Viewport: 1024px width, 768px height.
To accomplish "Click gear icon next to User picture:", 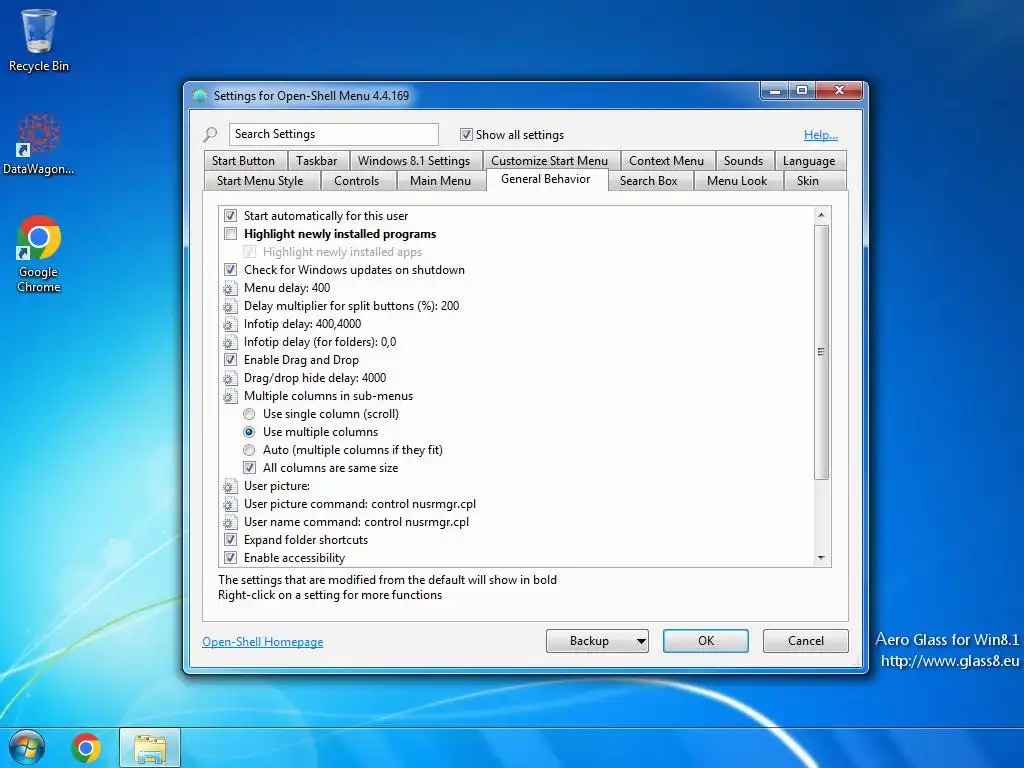I will pos(230,487).
